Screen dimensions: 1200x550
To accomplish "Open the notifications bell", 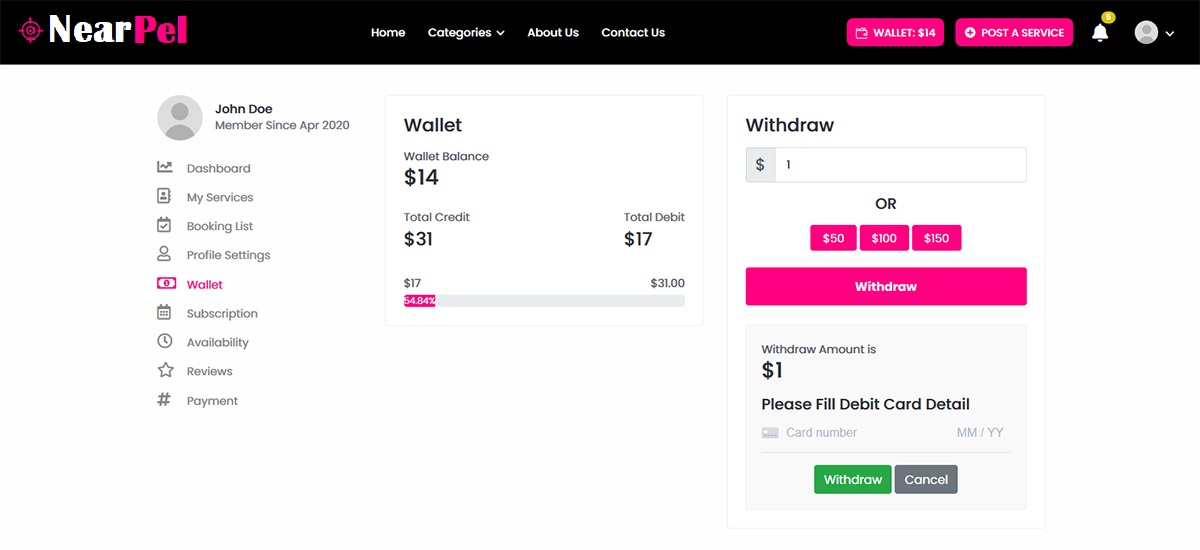I will coord(1100,33).
